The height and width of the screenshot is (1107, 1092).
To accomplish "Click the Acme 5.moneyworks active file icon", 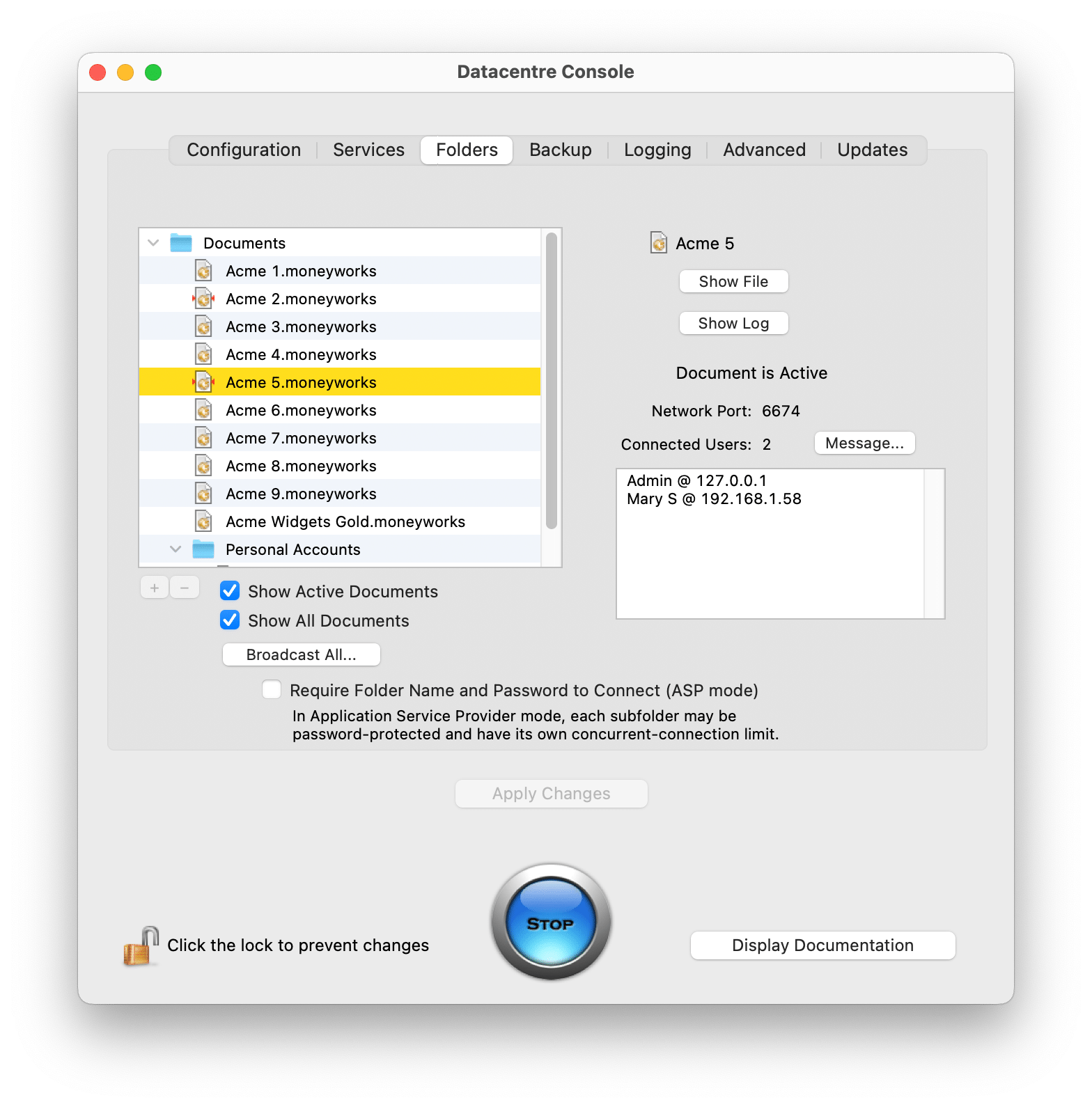I will point(203,382).
